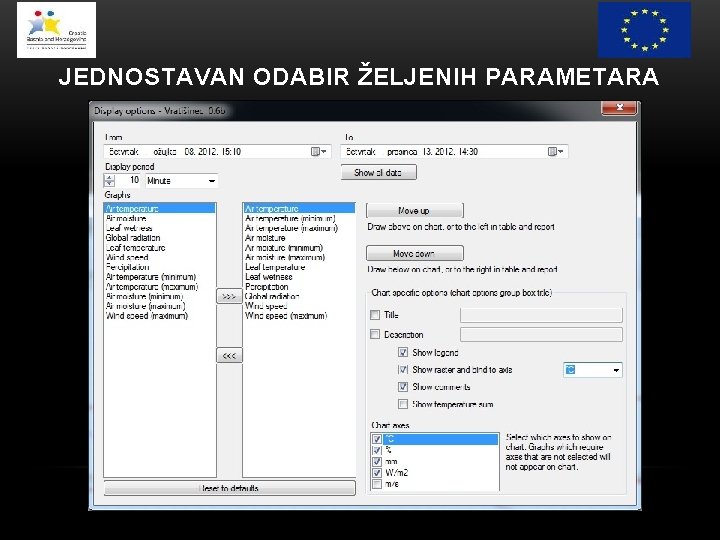
Task: Uncheck the % chart axis
Action: (x=377, y=450)
